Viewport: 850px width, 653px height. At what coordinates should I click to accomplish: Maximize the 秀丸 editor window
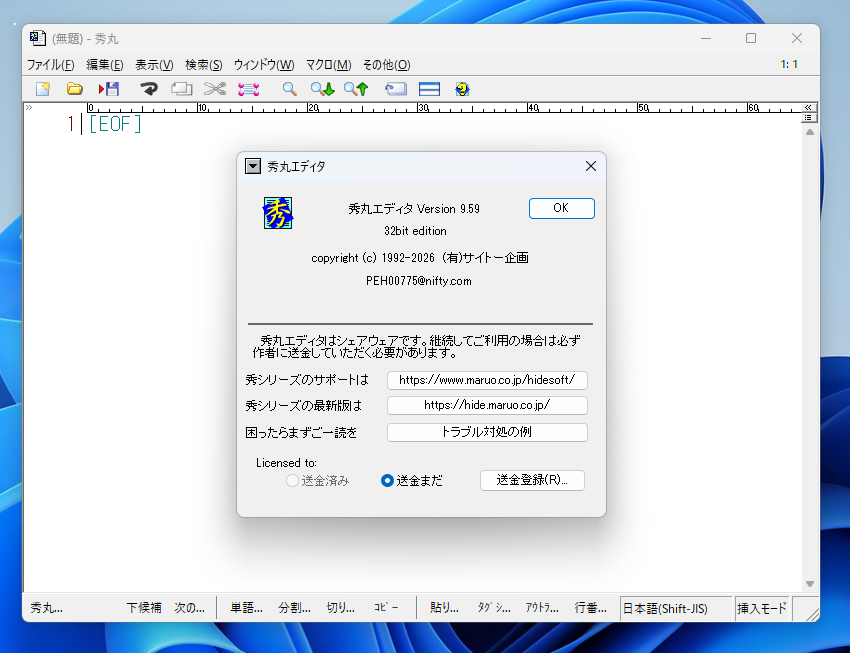pos(751,38)
